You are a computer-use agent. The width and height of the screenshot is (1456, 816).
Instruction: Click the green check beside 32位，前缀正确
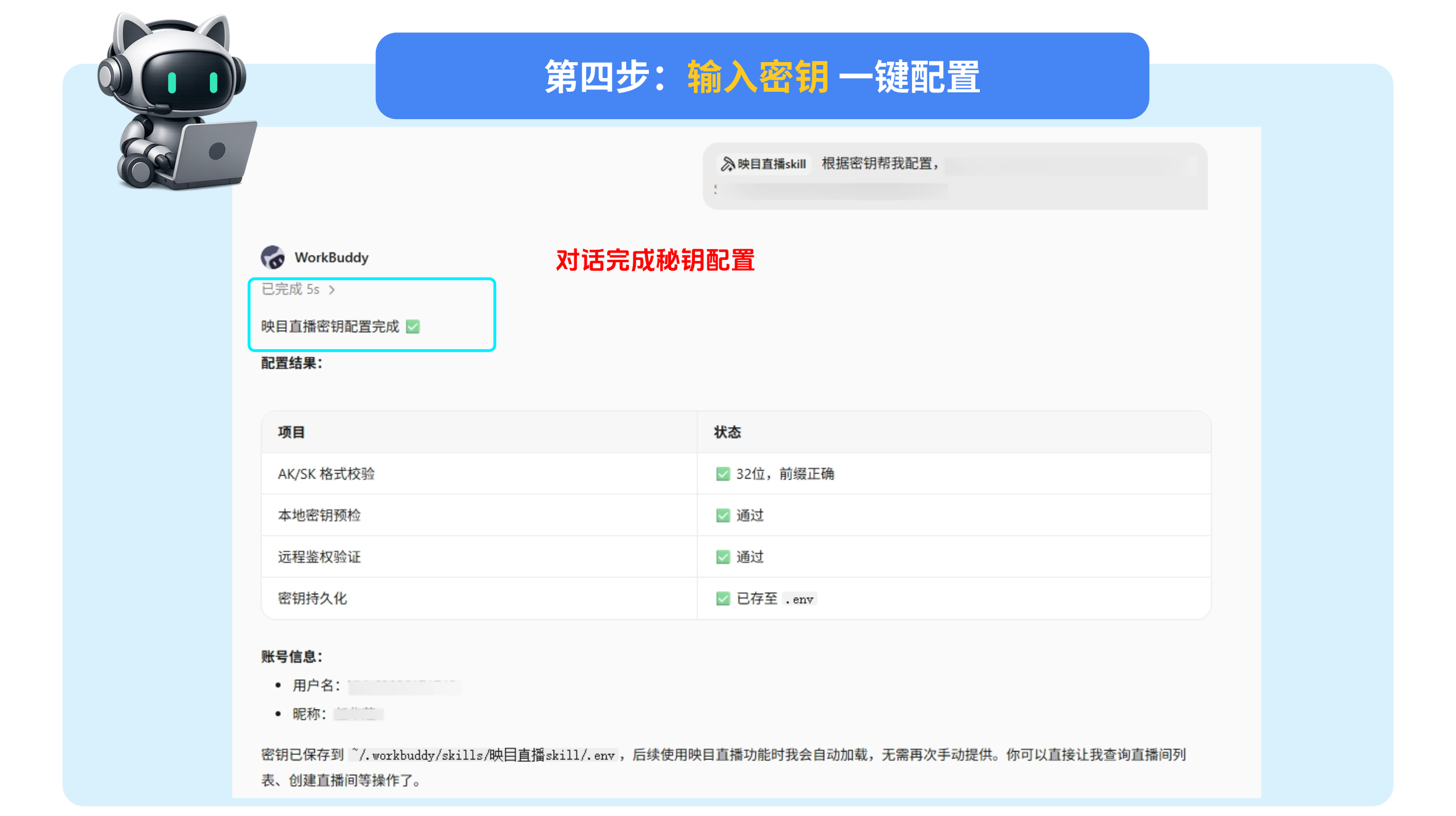point(723,474)
